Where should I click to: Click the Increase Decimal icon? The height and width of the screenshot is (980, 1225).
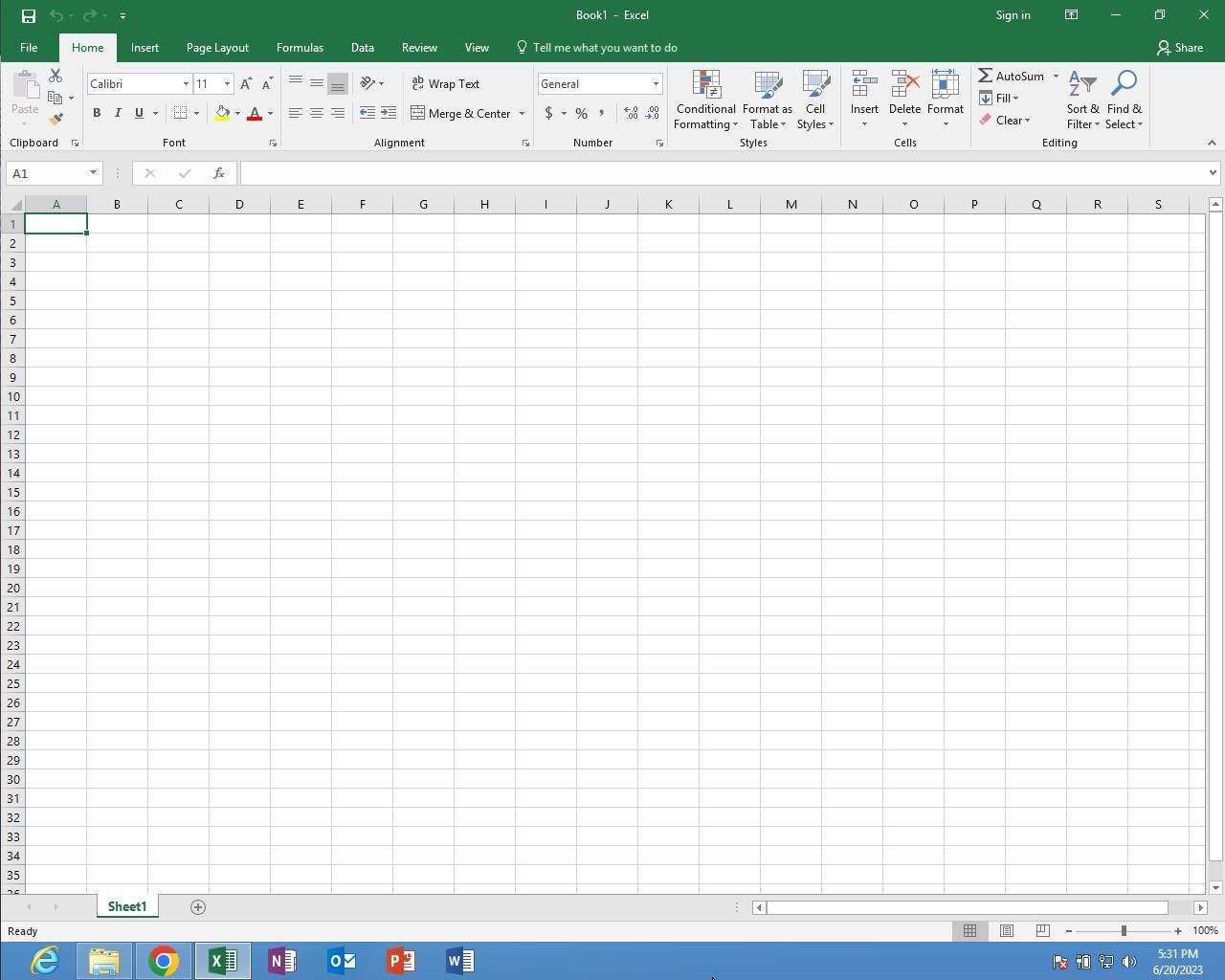coord(631,113)
